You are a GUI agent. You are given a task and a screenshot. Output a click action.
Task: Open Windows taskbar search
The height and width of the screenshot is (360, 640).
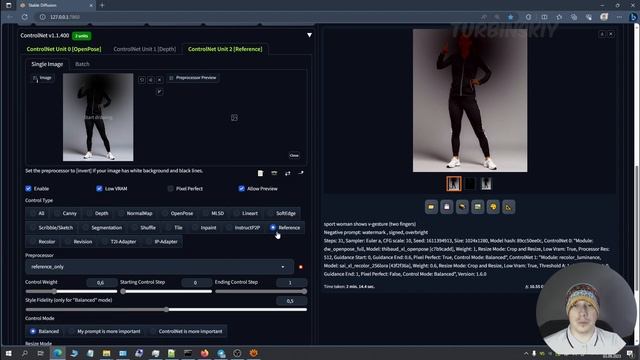pos(24,353)
